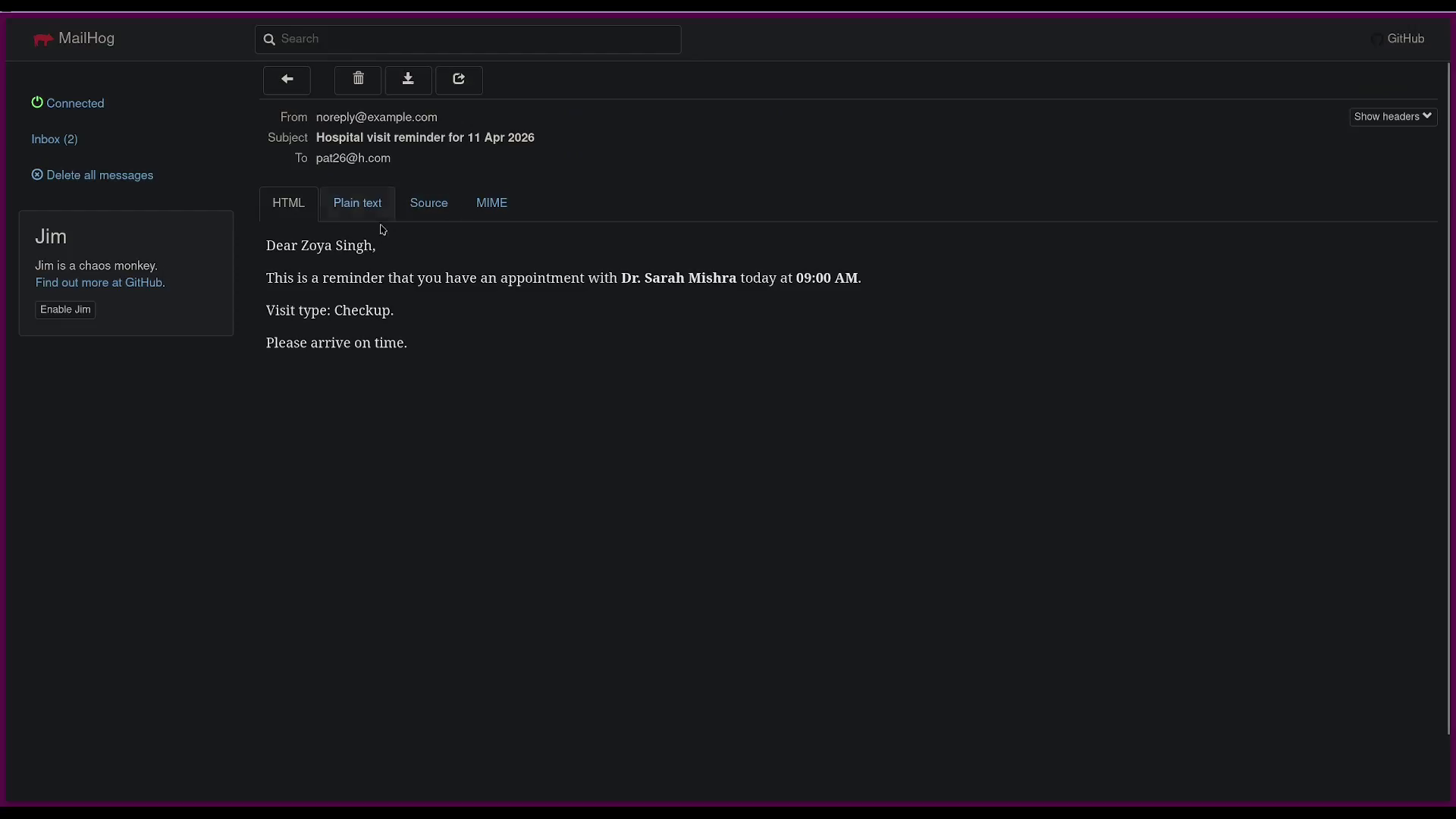
Task: Click recipient pat26@h.com
Action: (353, 158)
